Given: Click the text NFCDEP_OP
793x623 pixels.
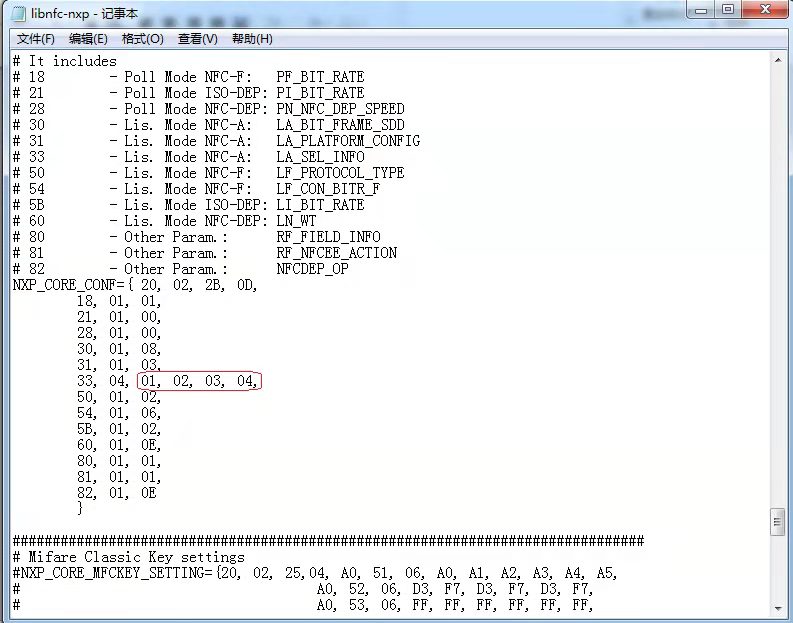Looking at the screenshot, I should (x=313, y=269).
